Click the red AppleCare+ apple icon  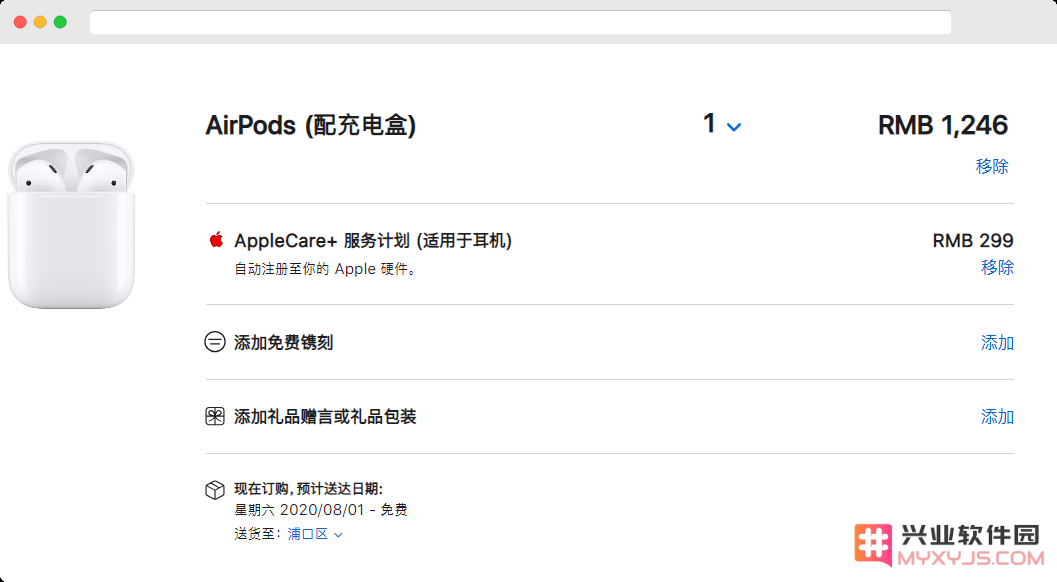pyautogui.click(x=216, y=240)
